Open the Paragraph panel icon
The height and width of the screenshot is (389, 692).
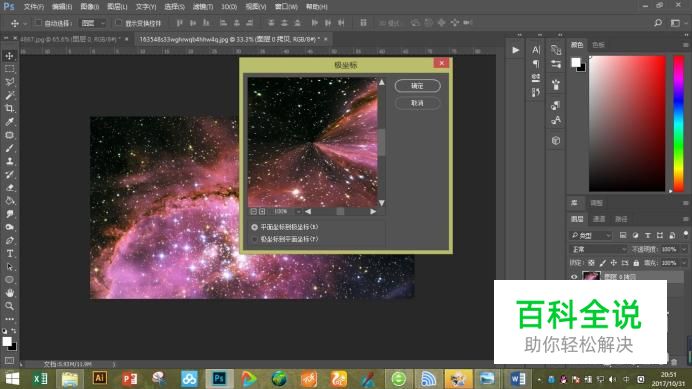point(536,64)
